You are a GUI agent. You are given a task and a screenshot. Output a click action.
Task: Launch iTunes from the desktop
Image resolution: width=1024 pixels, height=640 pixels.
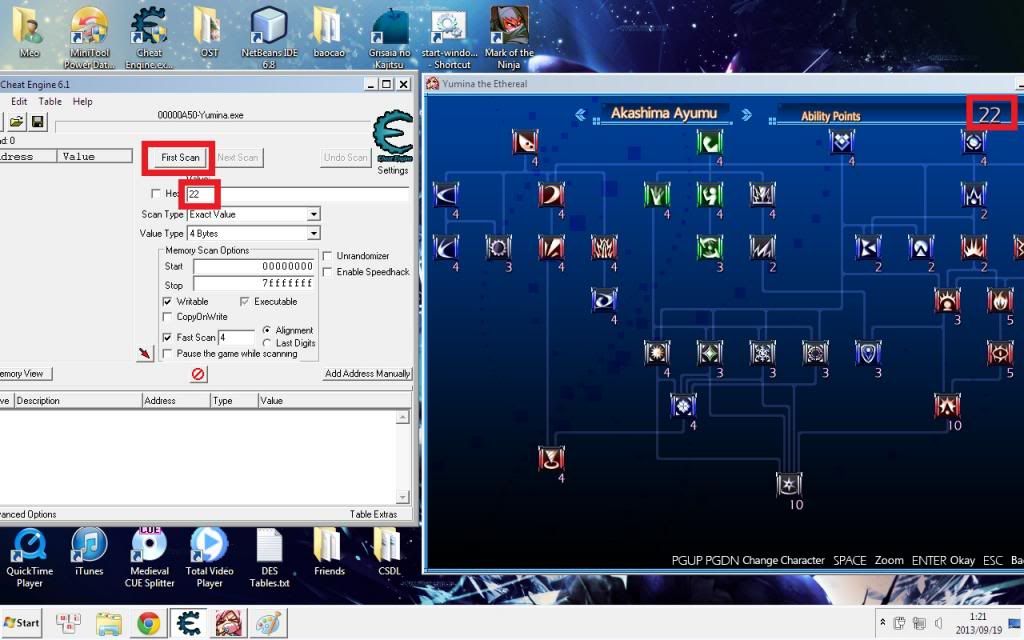pyautogui.click(x=89, y=552)
